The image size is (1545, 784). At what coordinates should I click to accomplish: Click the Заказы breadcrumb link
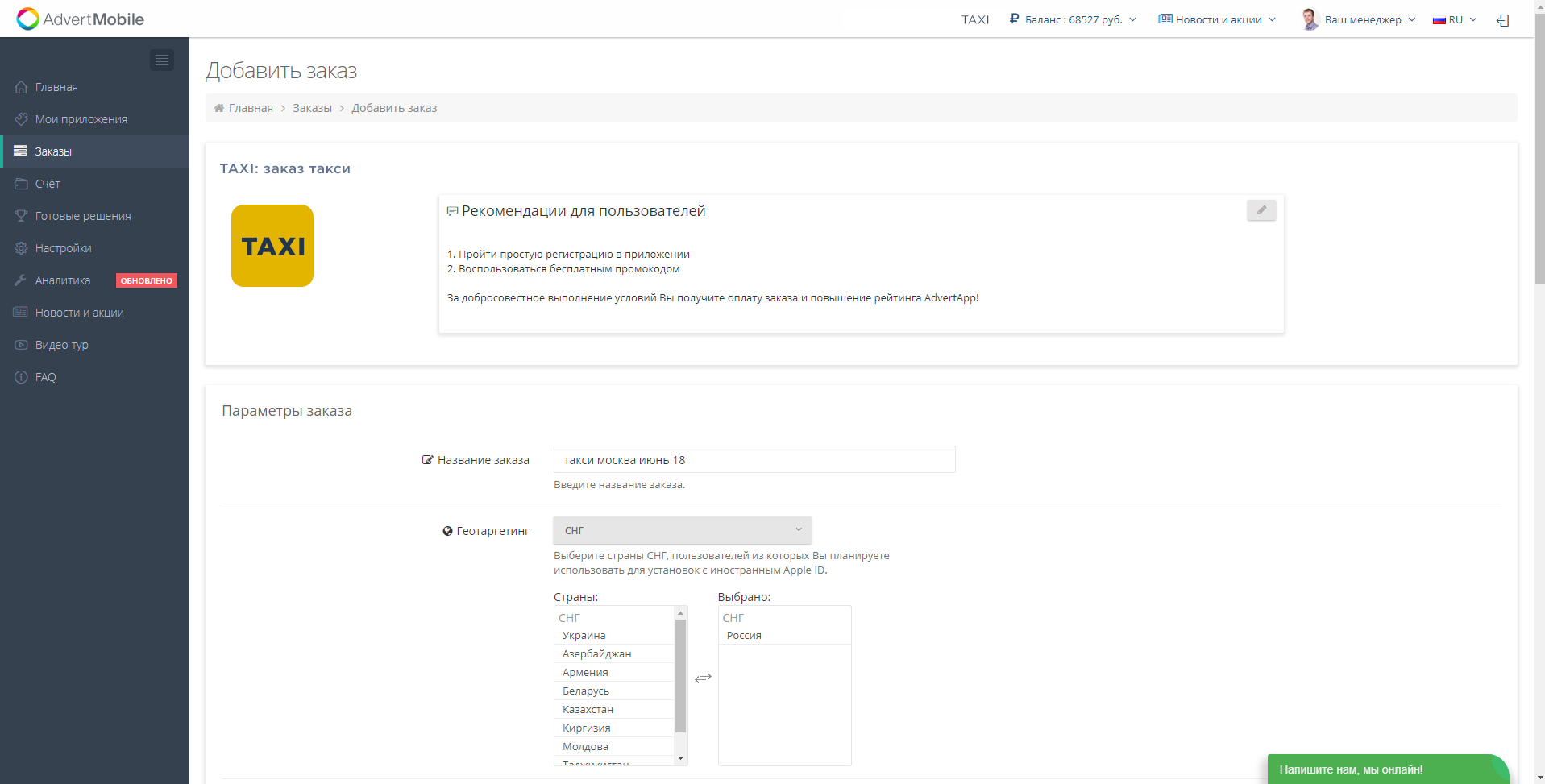click(x=312, y=108)
